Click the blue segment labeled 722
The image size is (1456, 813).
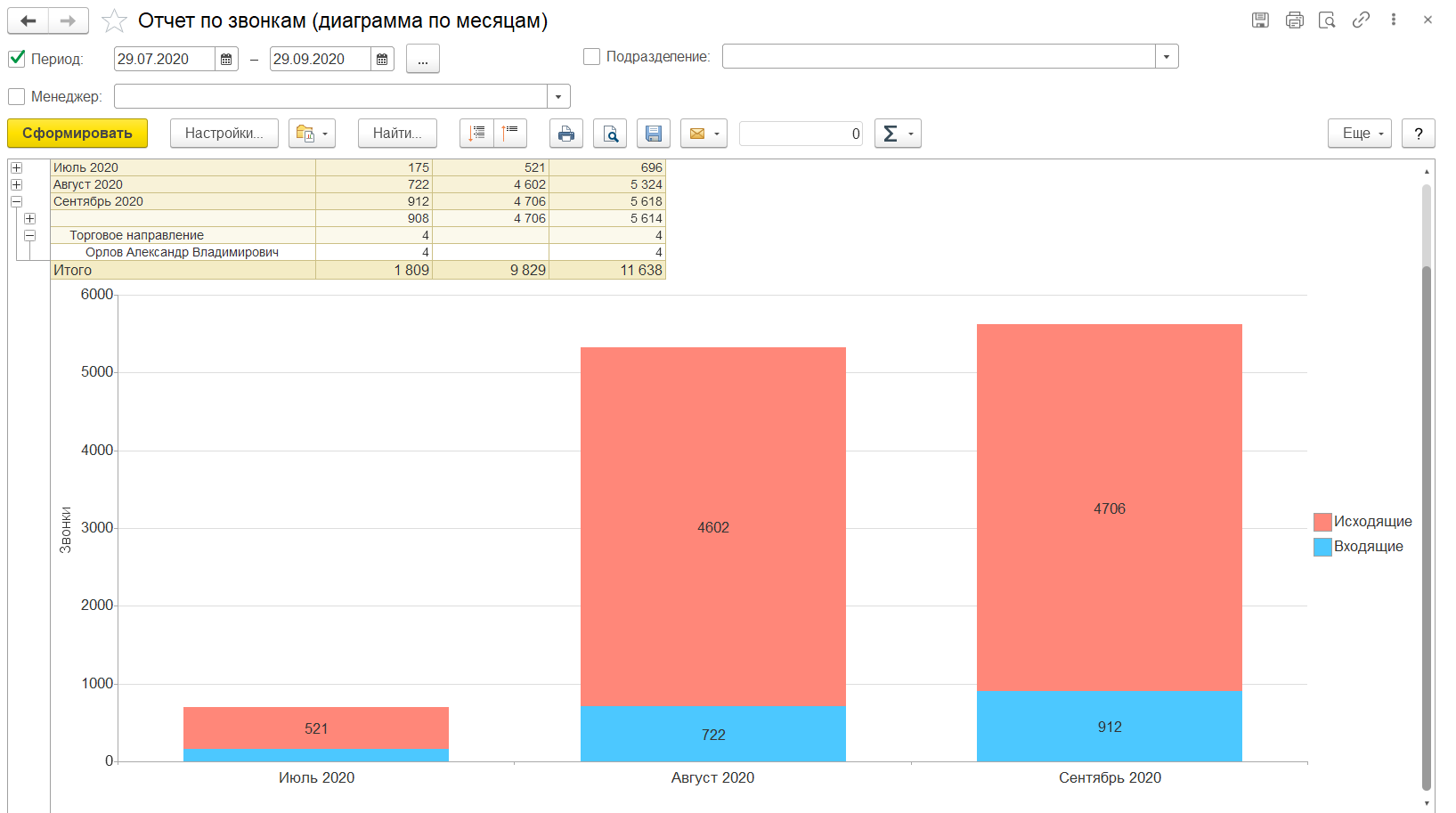coord(713,735)
